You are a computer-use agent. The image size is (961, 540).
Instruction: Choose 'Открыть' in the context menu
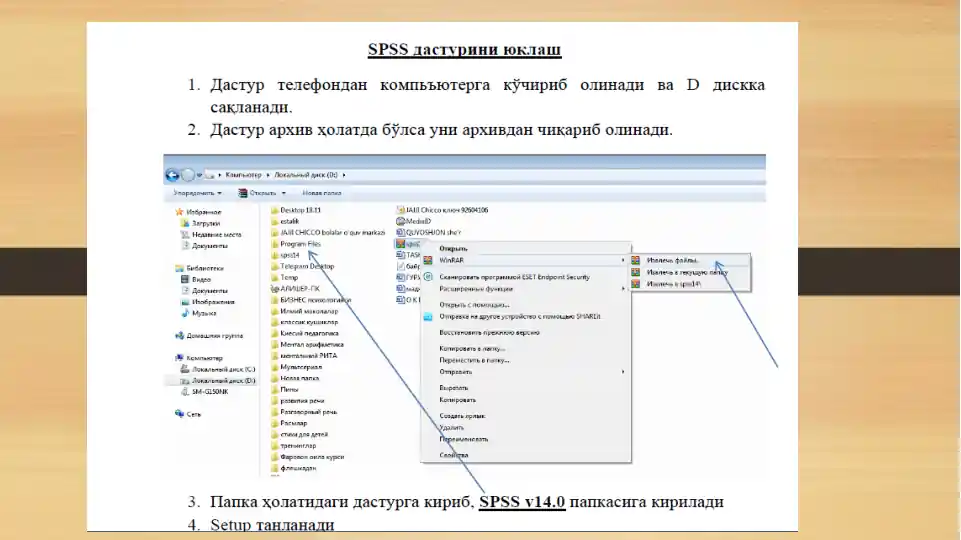tap(454, 249)
